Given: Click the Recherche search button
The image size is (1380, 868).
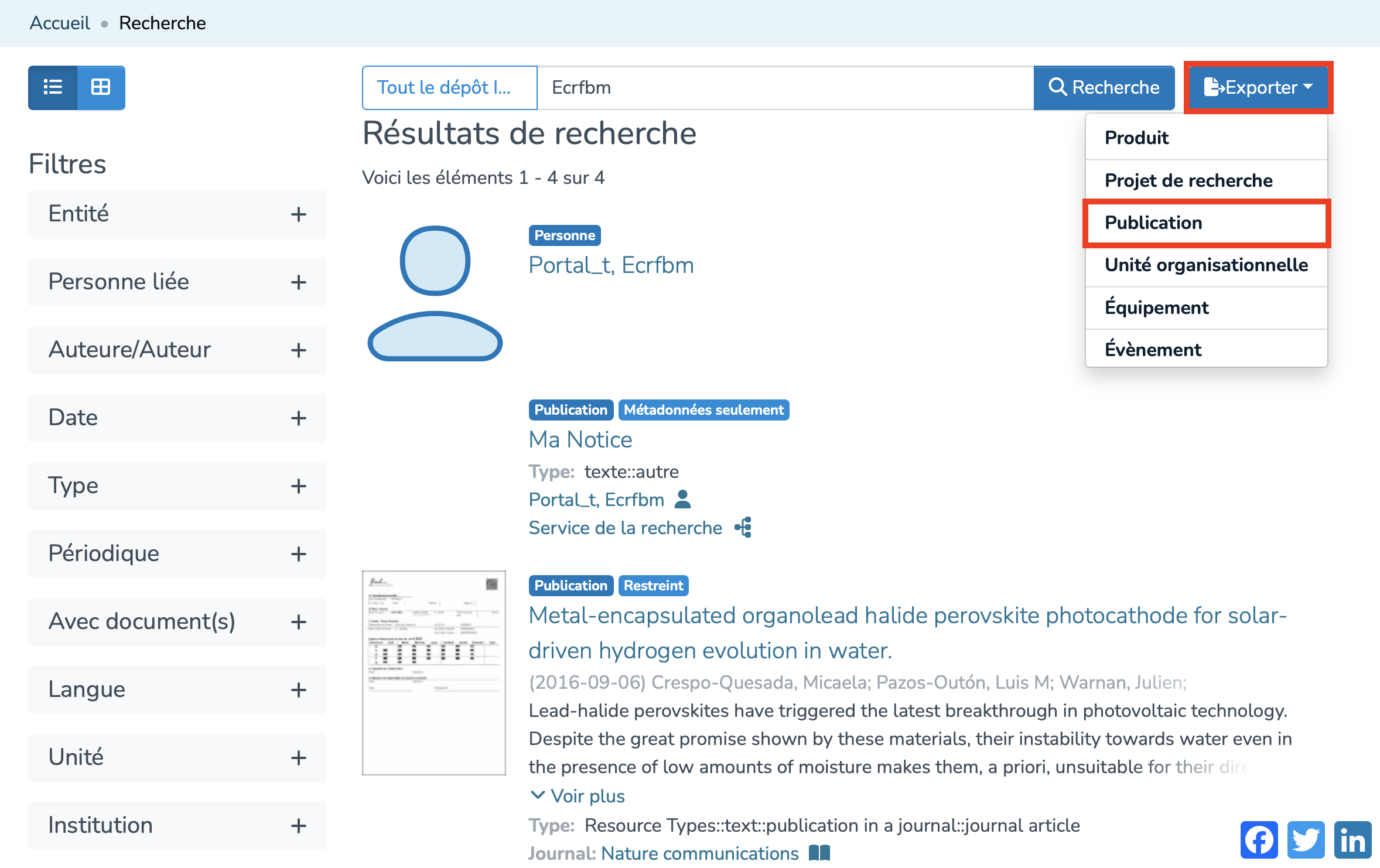Looking at the screenshot, I should click(1104, 87).
